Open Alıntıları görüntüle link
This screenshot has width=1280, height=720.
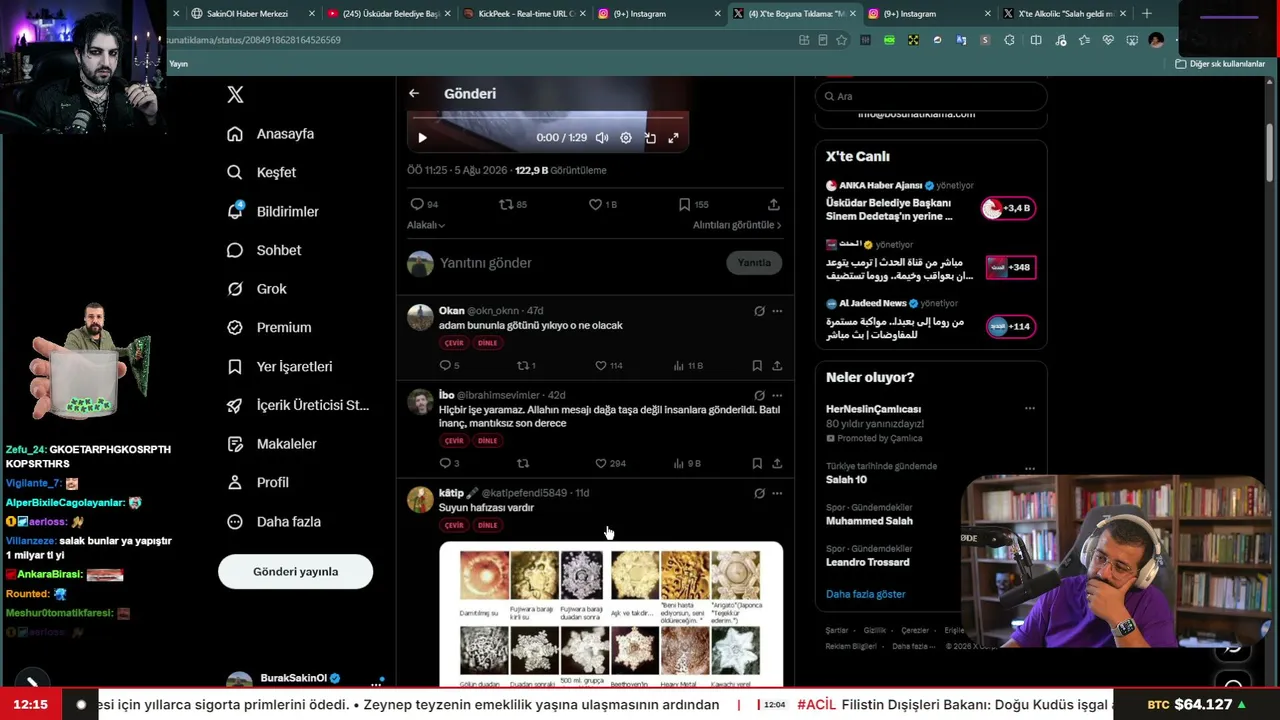click(737, 225)
